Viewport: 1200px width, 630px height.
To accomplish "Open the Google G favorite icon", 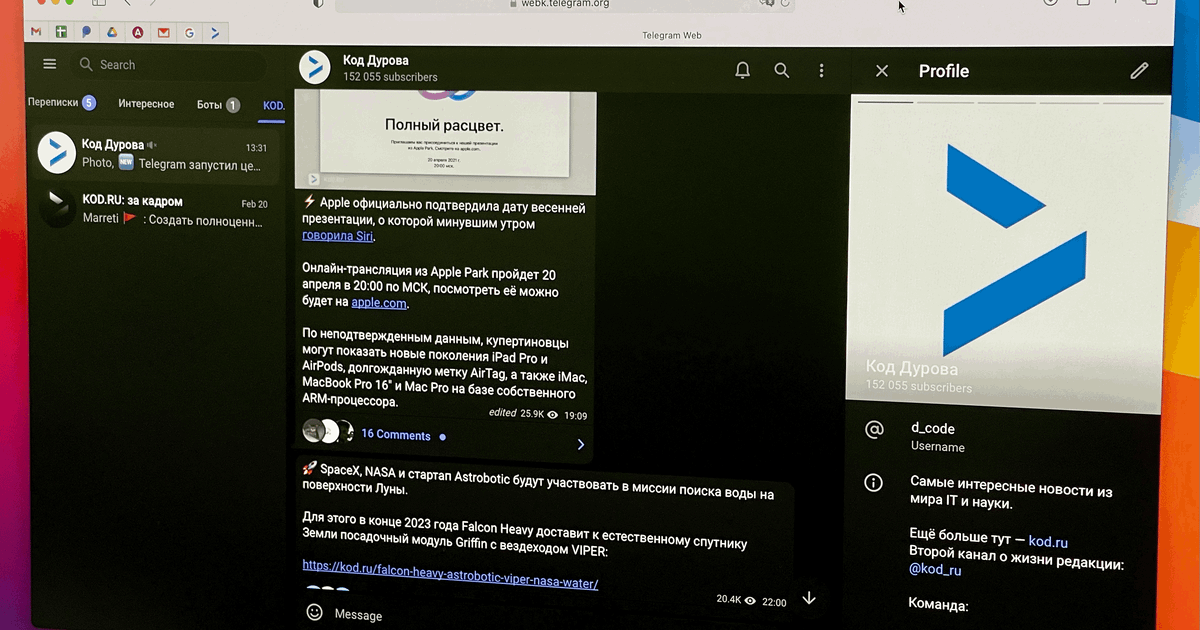I will [x=189, y=32].
